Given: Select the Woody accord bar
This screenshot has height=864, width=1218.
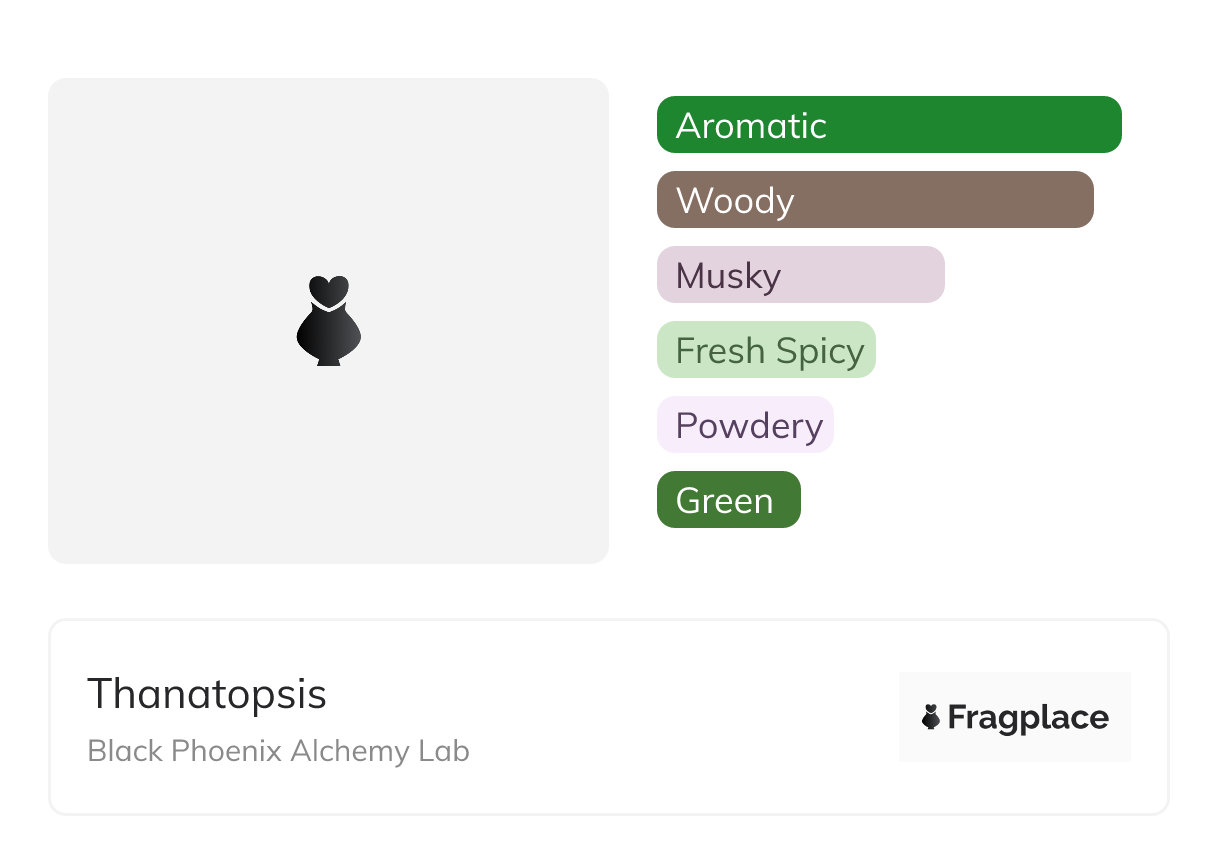Looking at the screenshot, I should (875, 200).
